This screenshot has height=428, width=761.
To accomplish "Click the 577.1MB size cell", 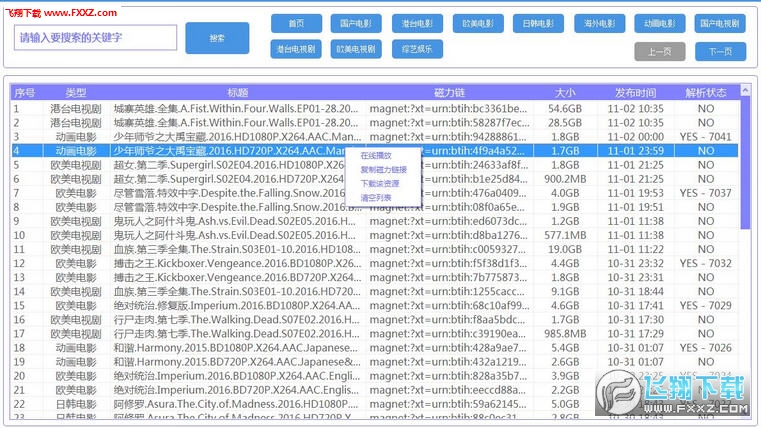I will click(x=565, y=235).
